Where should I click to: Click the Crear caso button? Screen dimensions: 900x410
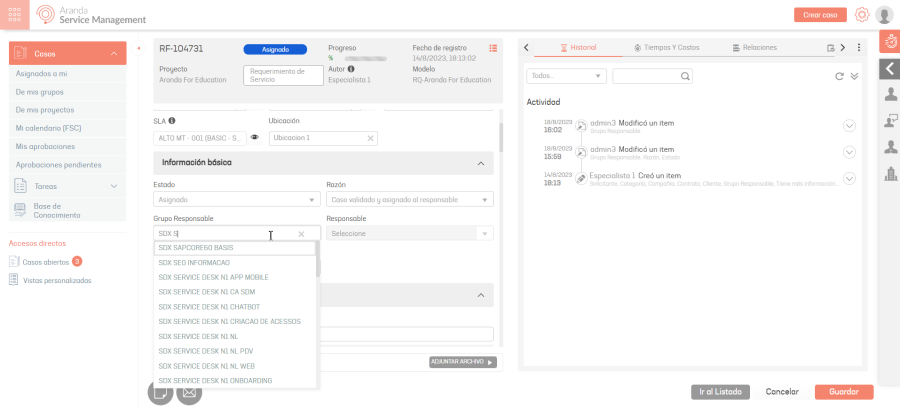820,15
